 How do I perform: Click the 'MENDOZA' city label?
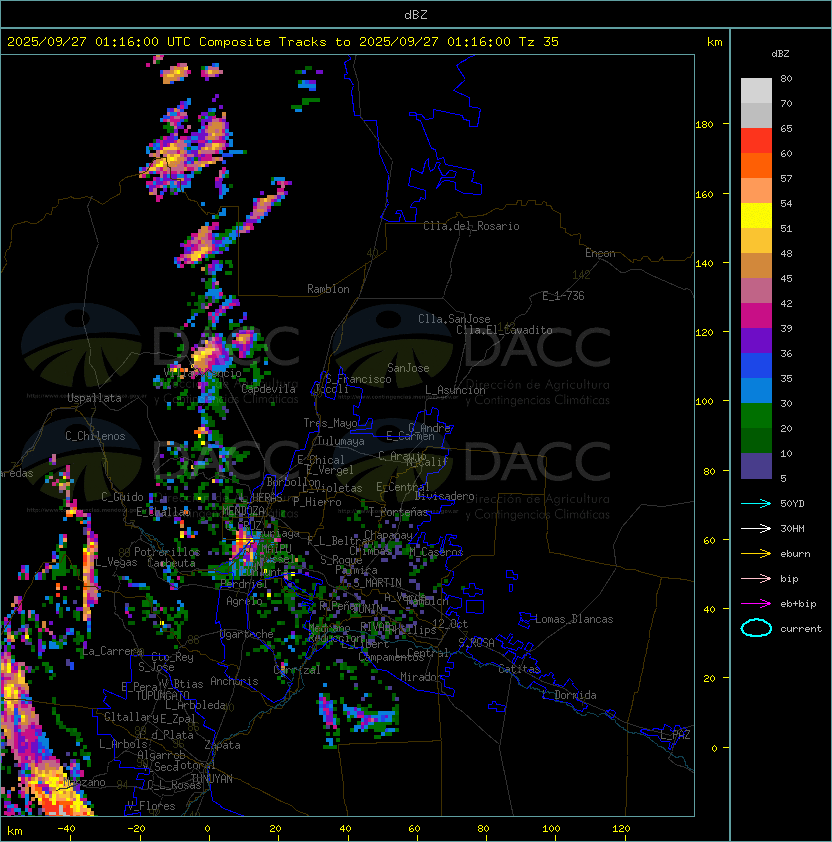[243, 511]
